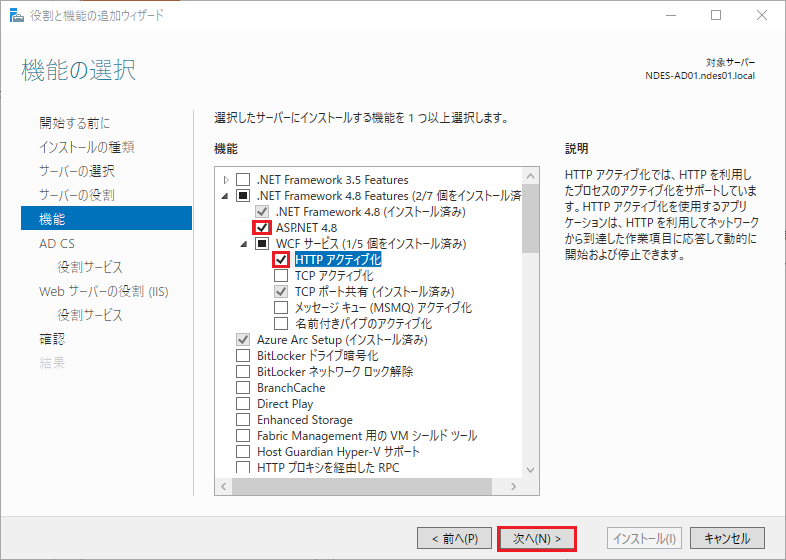Image resolution: width=786 pixels, height=560 pixels.
Task: Go to the 確認 step
Action: [52, 339]
